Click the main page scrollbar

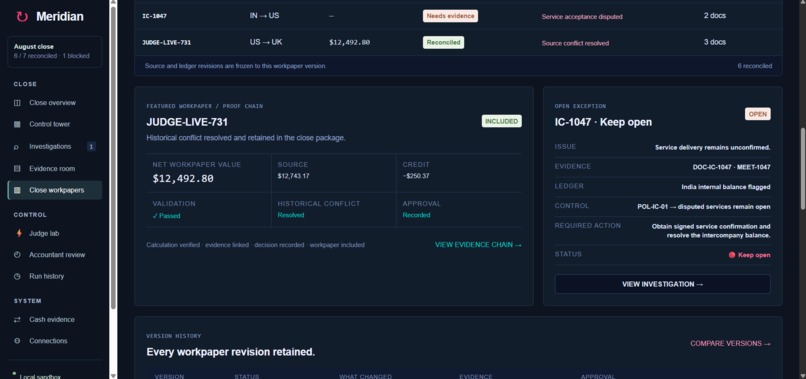pos(802,170)
